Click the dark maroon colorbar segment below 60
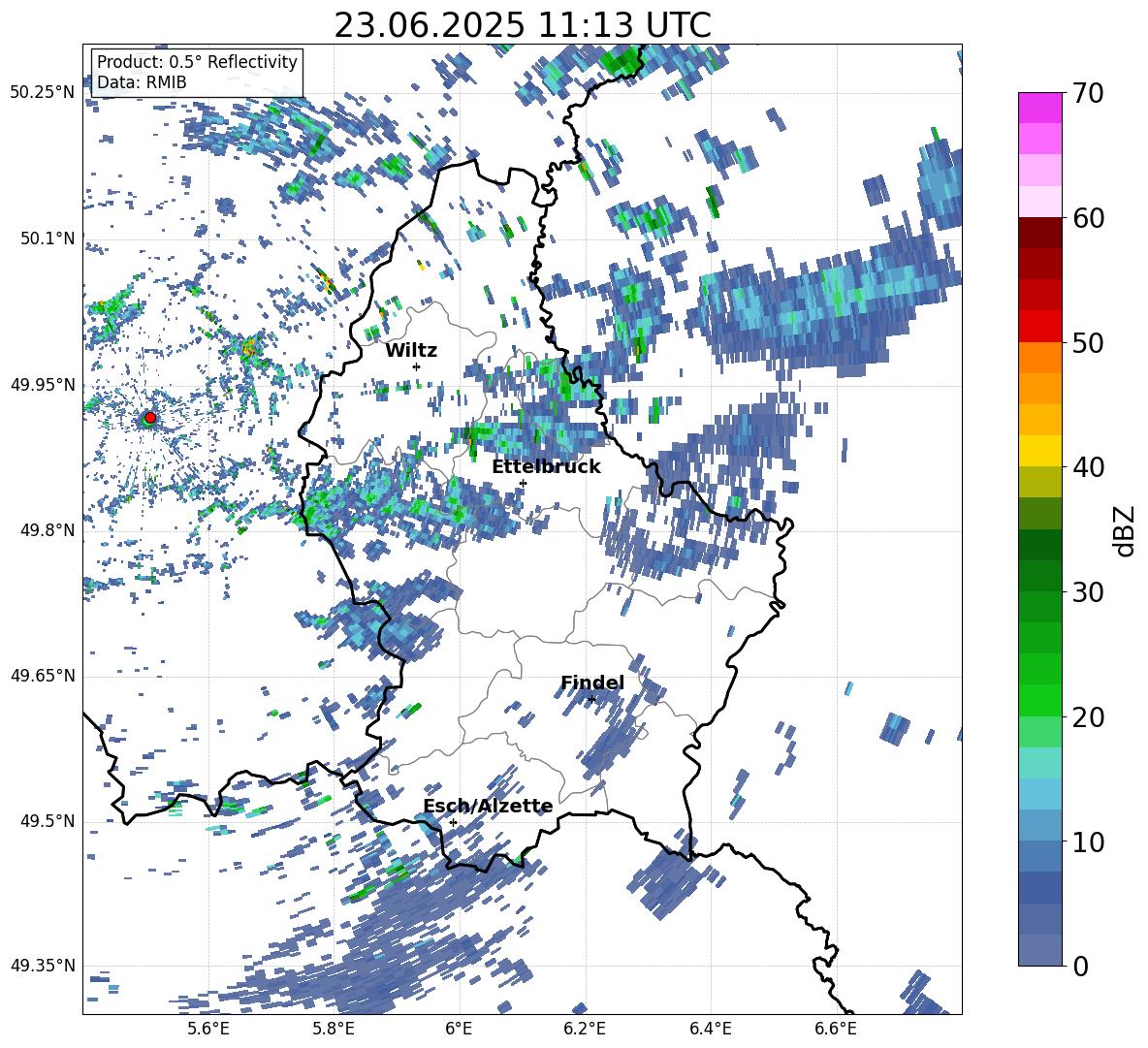 (1039, 233)
